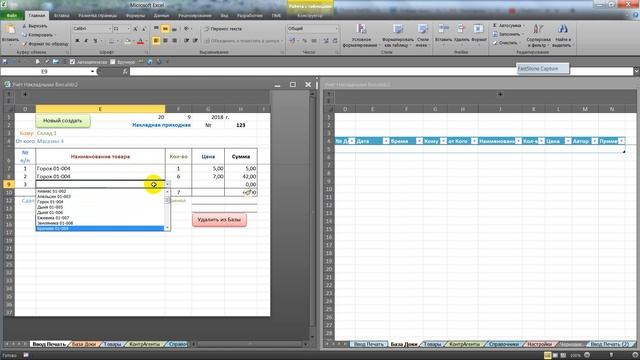This screenshot has height=360, width=640.
Task: Expand the Name Box dropdown arrow
Action: tap(93, 71)
